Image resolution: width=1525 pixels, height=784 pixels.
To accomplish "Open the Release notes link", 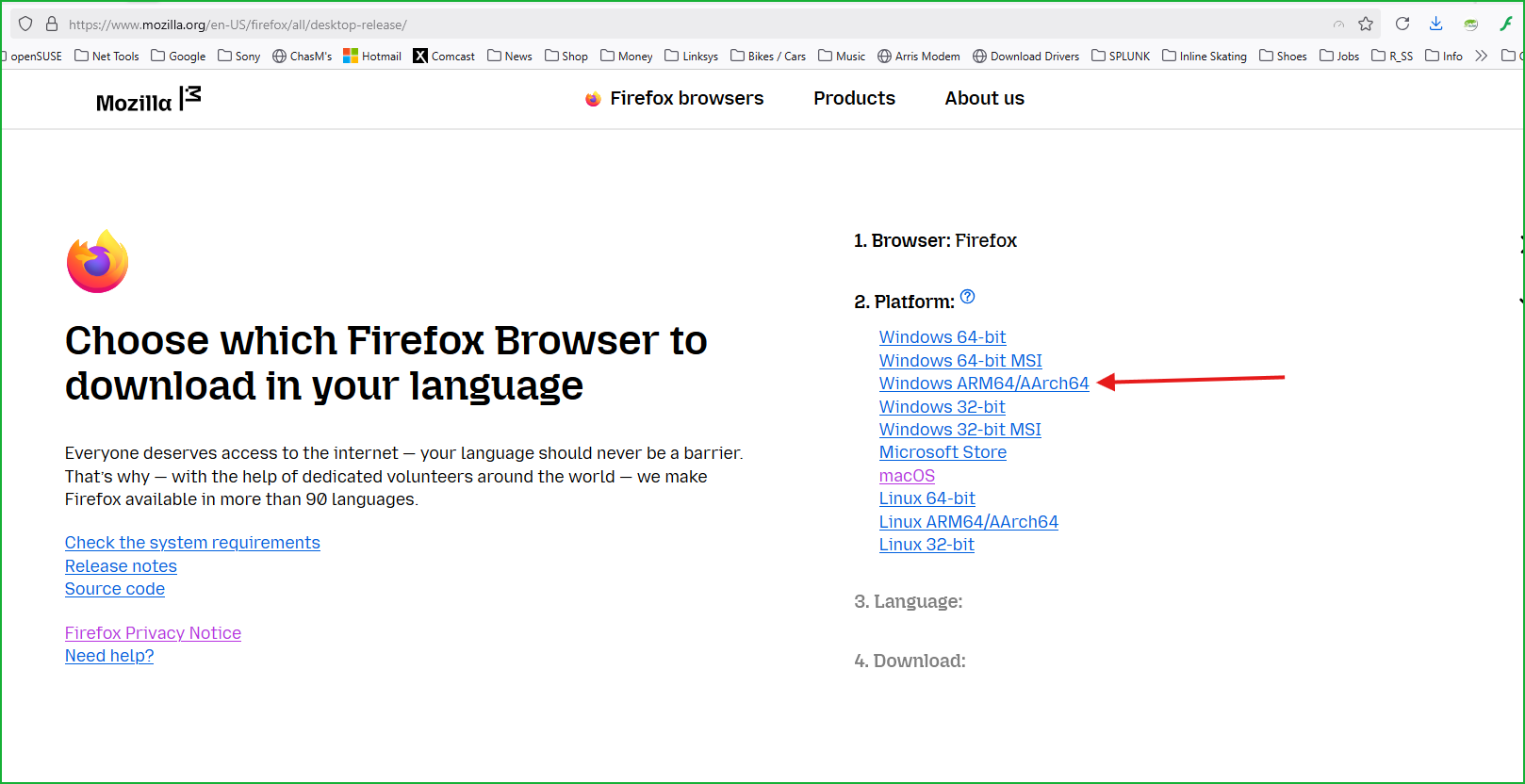I will pos(121,566).
